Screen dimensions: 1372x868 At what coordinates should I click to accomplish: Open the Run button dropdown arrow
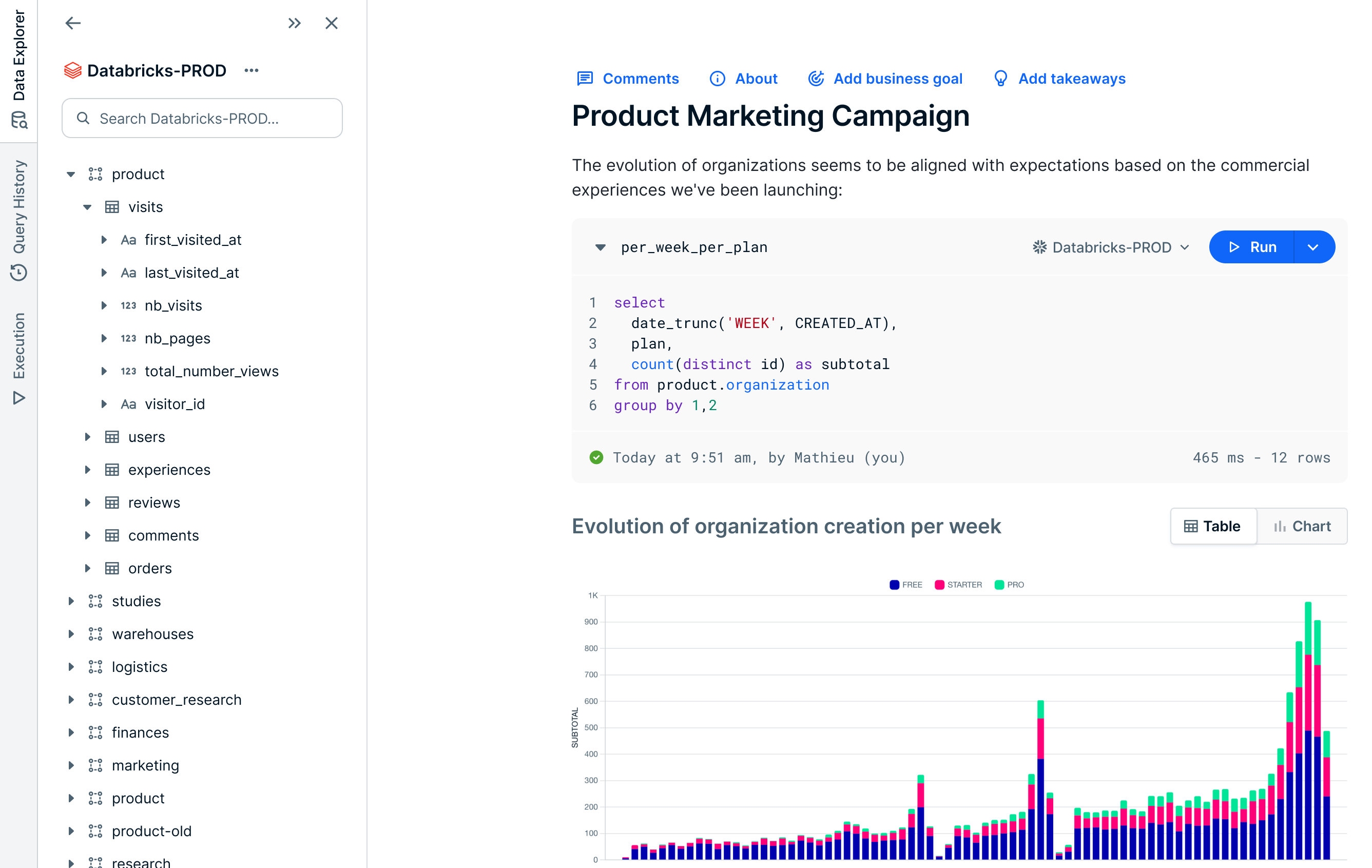point(1313,247)
